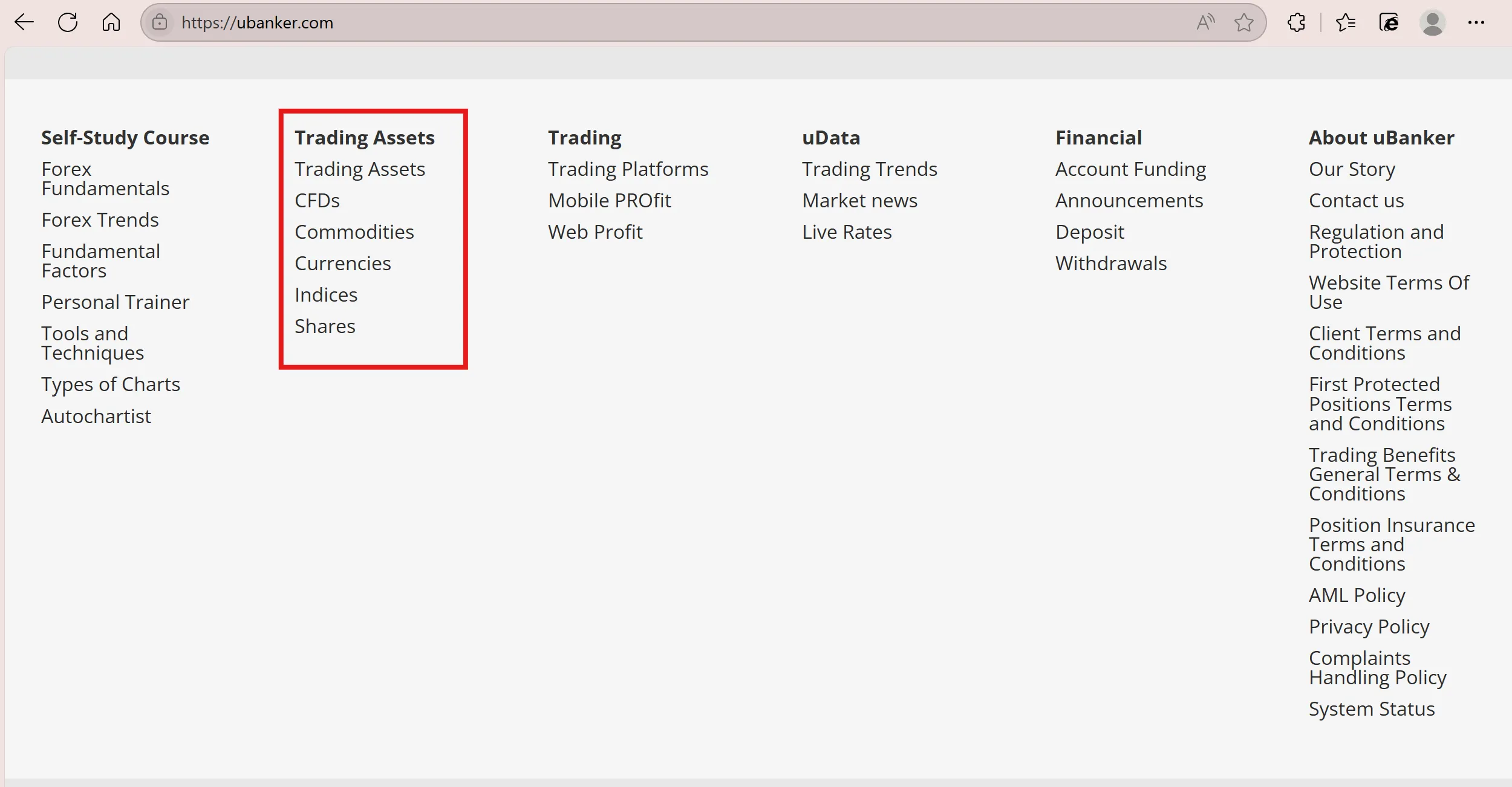Open Position Insurance Terms and Conditions
The width and height of the screenshot is (1512, 787).
(x=1392, y=545)
